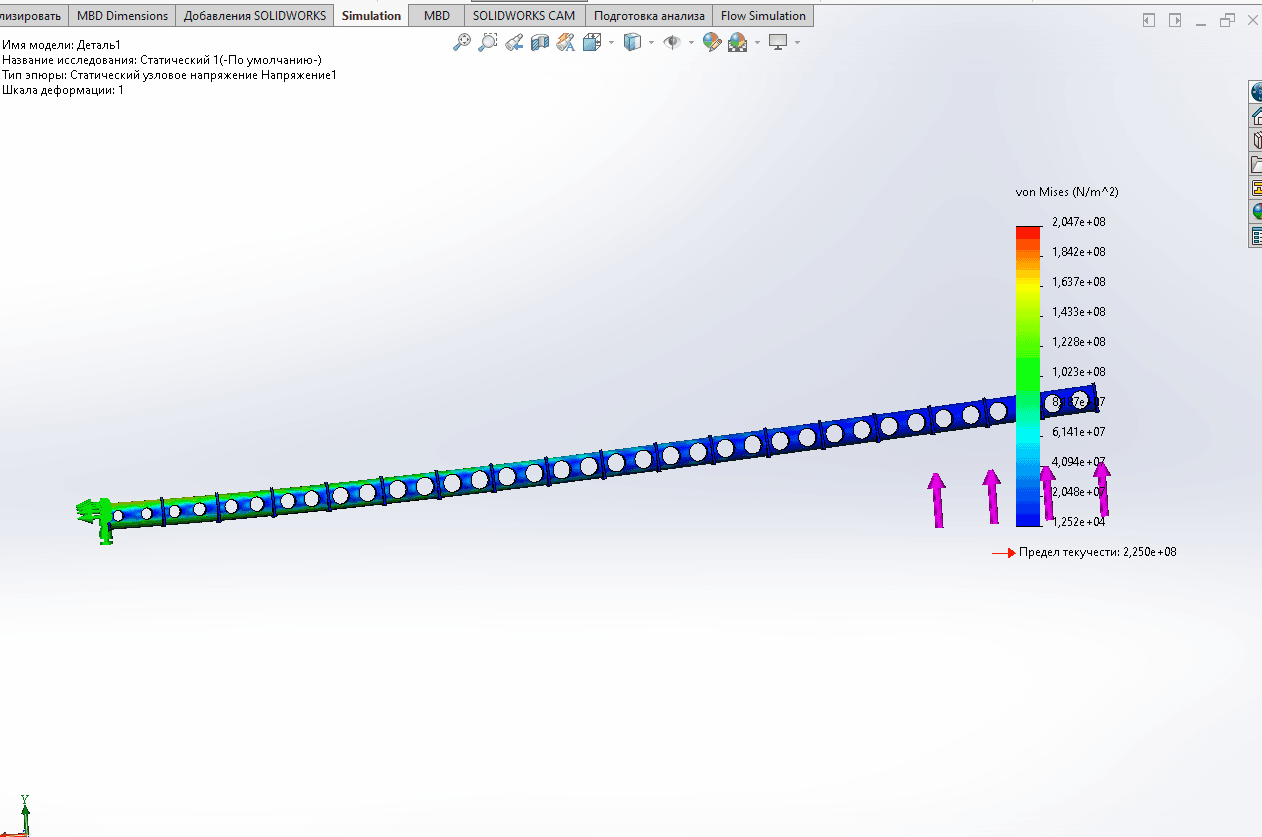Click the Edit Appearance icon
Screen dimensions: 1262x837
711,42
